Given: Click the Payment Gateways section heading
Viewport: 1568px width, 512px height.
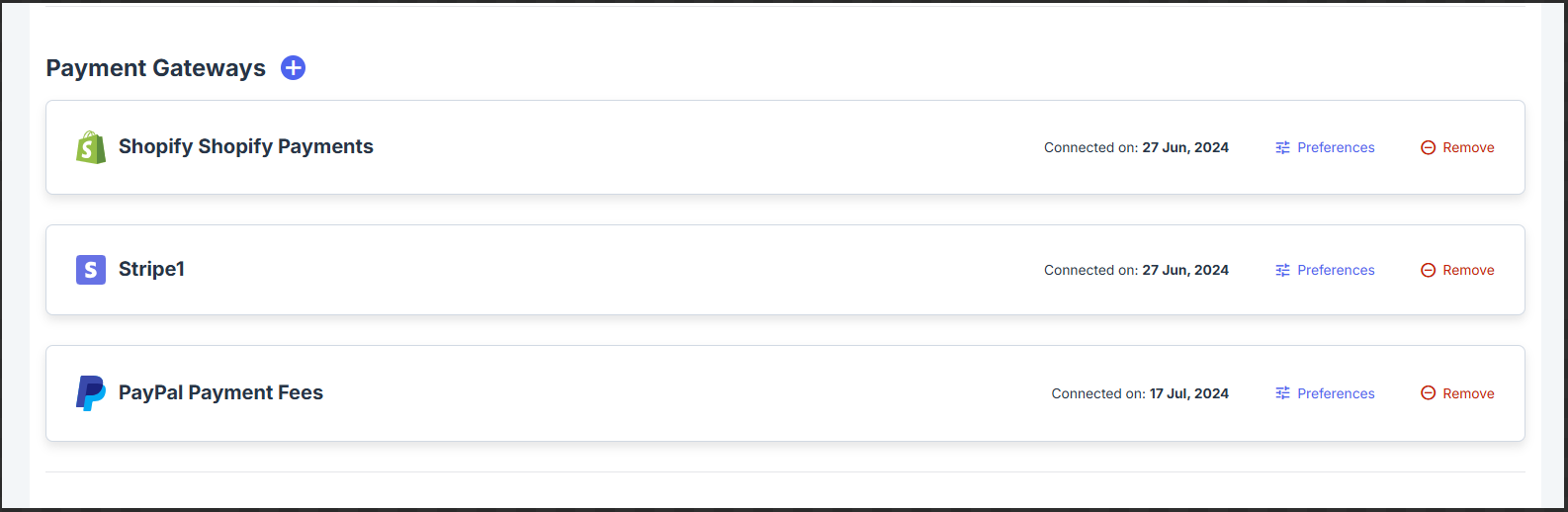Looking at the screenshot, I should click(x=156, y=68).
